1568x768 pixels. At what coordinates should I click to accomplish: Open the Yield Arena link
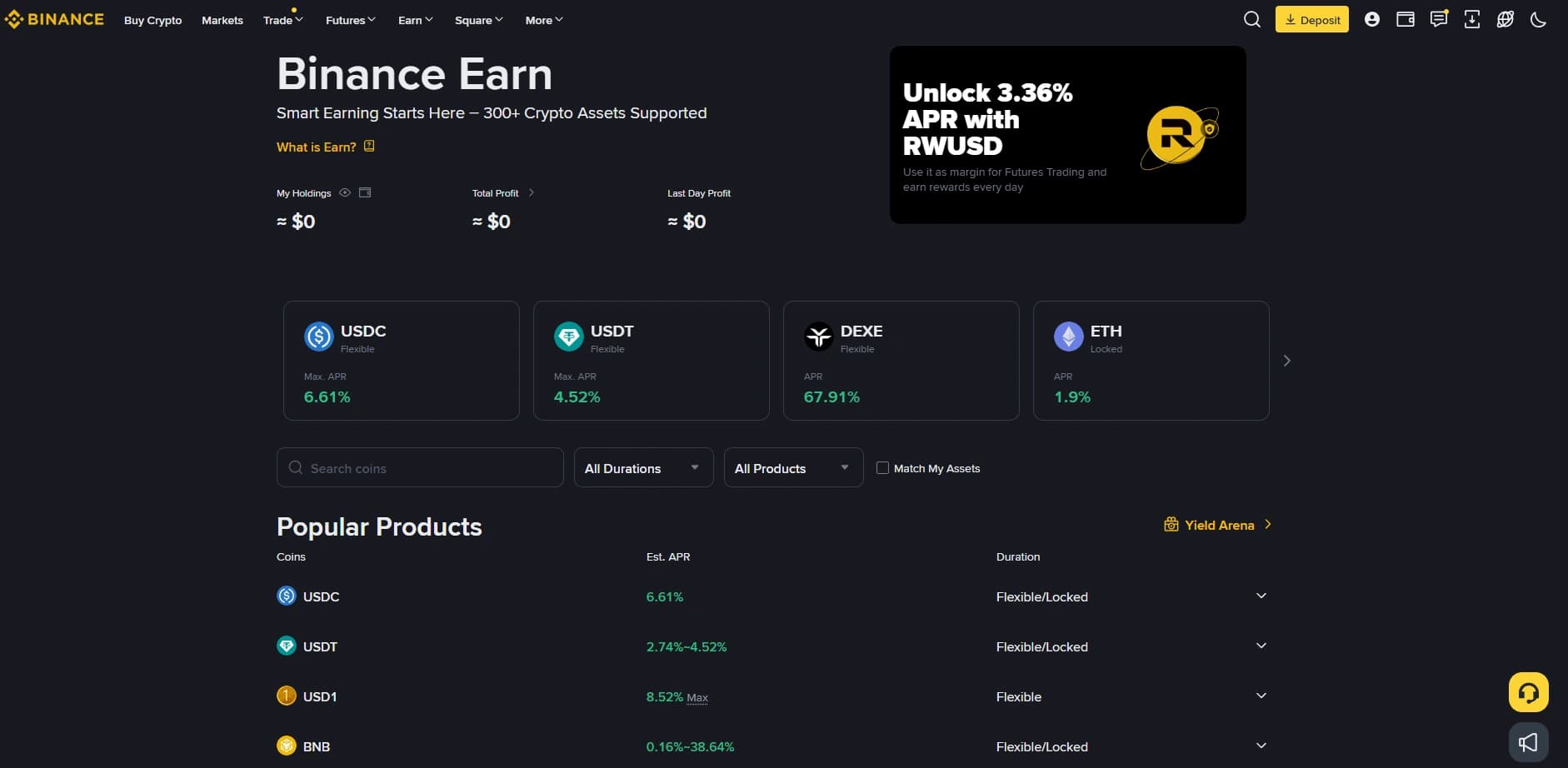[1219, 525]
